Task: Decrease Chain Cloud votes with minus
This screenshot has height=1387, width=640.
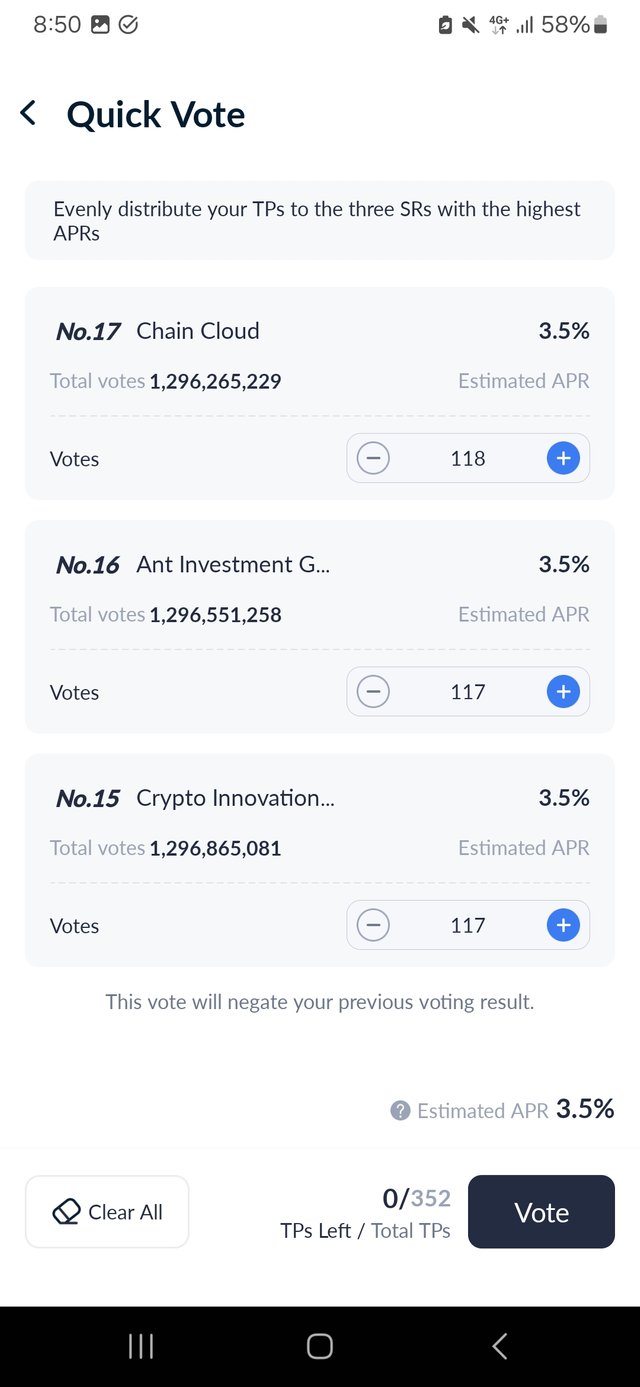Action: pyautogui.click(x=373, y=458)
